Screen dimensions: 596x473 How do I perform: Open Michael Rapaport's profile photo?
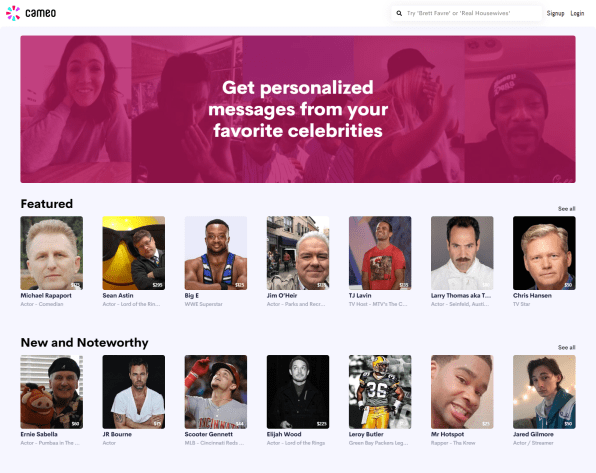(x=52, y=253)
